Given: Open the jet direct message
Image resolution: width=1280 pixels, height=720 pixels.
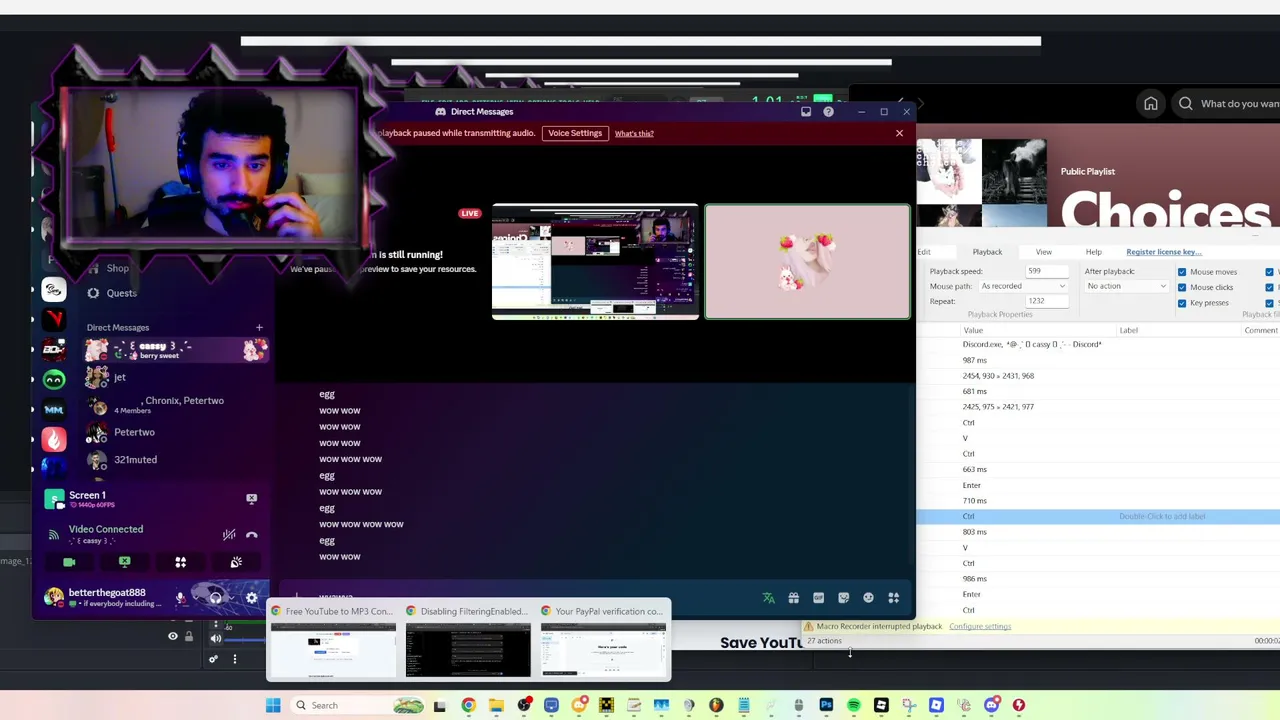Looking at the screenshot, I should click(x=176, y=377).
